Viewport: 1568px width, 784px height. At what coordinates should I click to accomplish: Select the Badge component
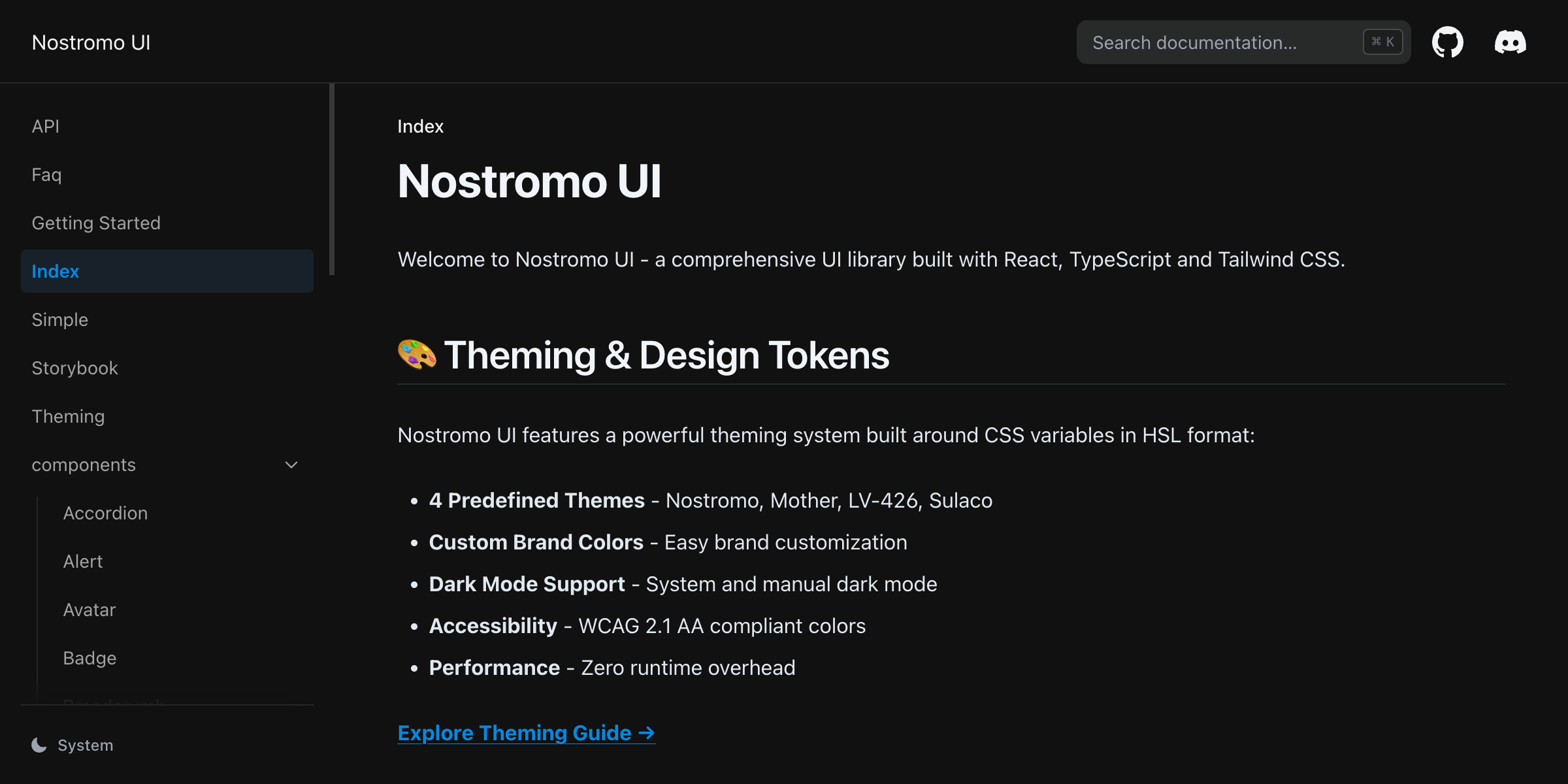(90, 657)
